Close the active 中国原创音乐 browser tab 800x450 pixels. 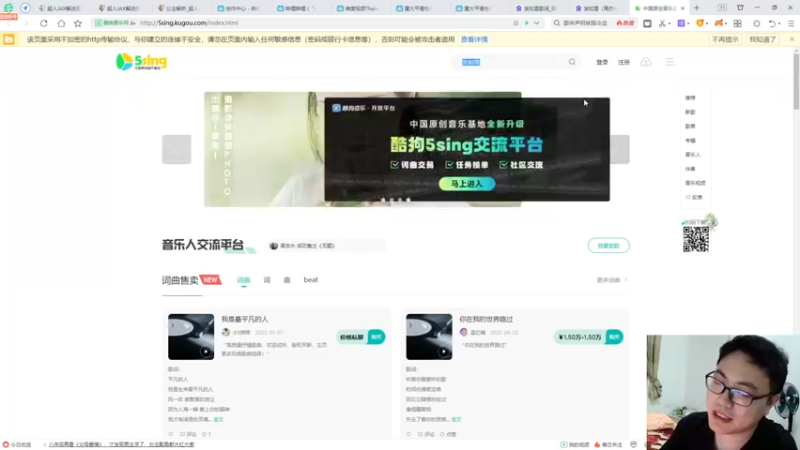click(683, 8)
